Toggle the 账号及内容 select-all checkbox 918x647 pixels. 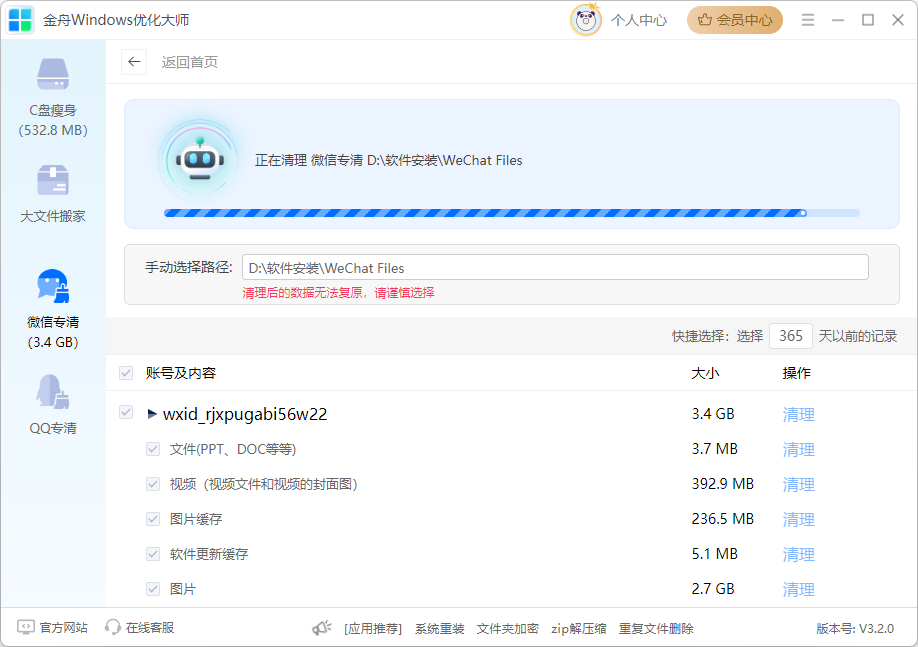pos(126,373)
